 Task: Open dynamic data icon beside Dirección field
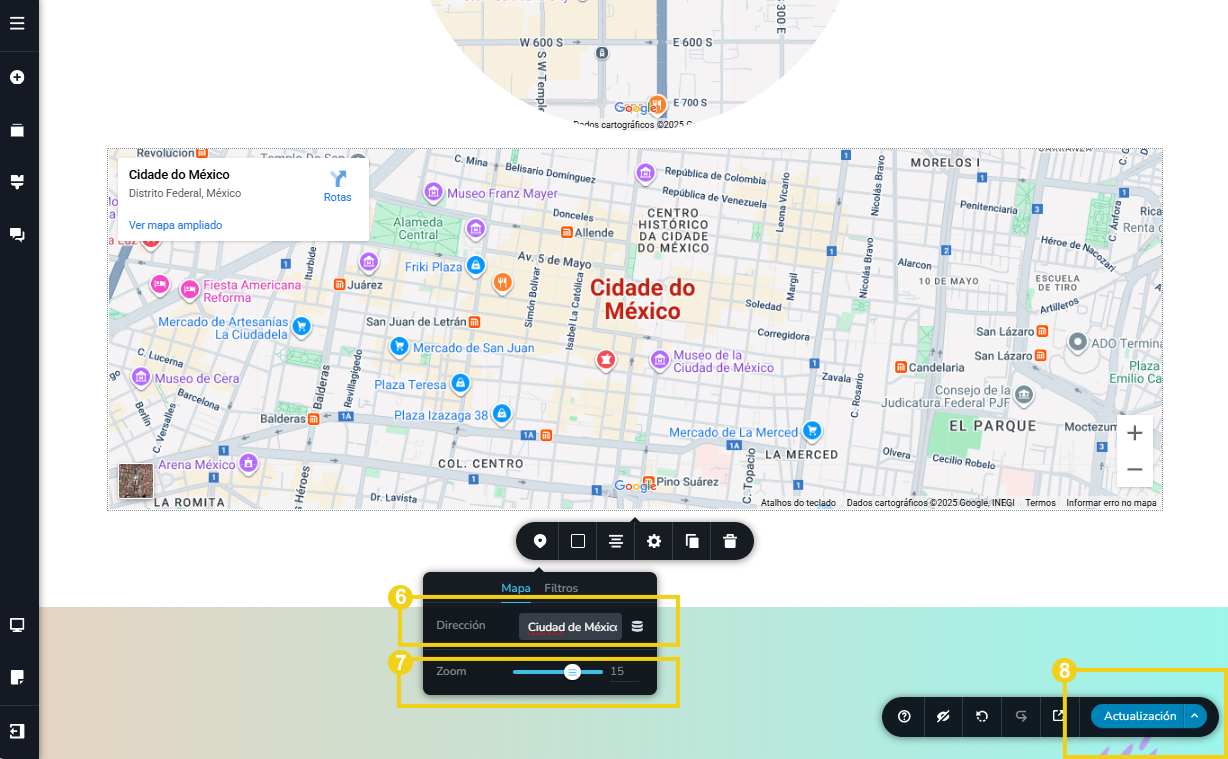[x=638, y=627]
